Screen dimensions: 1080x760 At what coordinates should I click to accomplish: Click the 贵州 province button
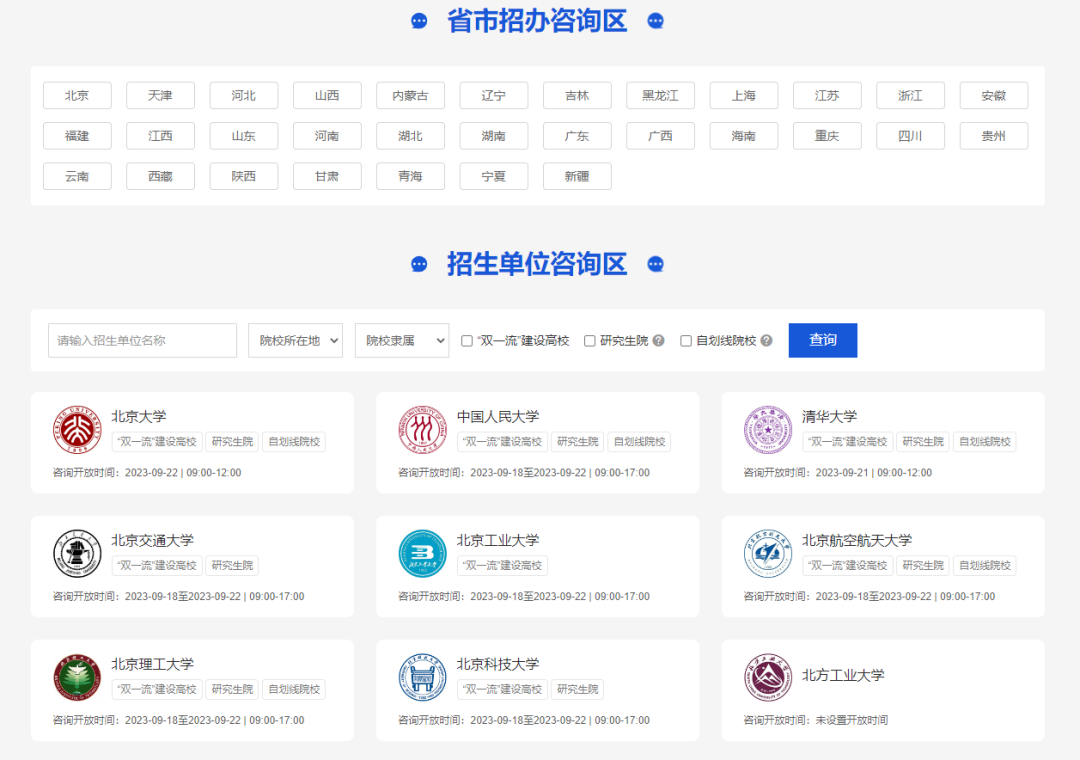click(994, 136)
